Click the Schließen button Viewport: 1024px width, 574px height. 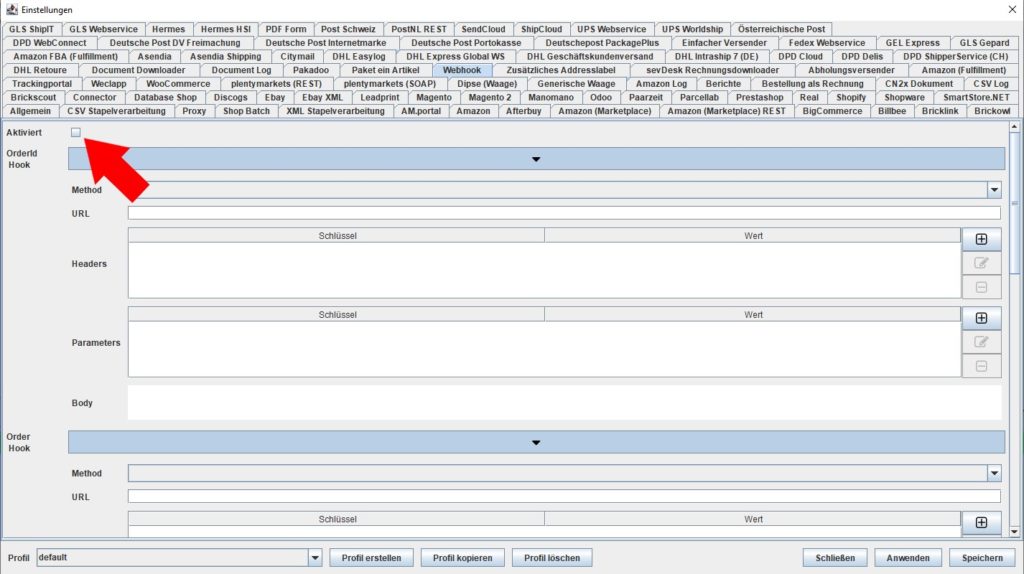coord(835,558)
